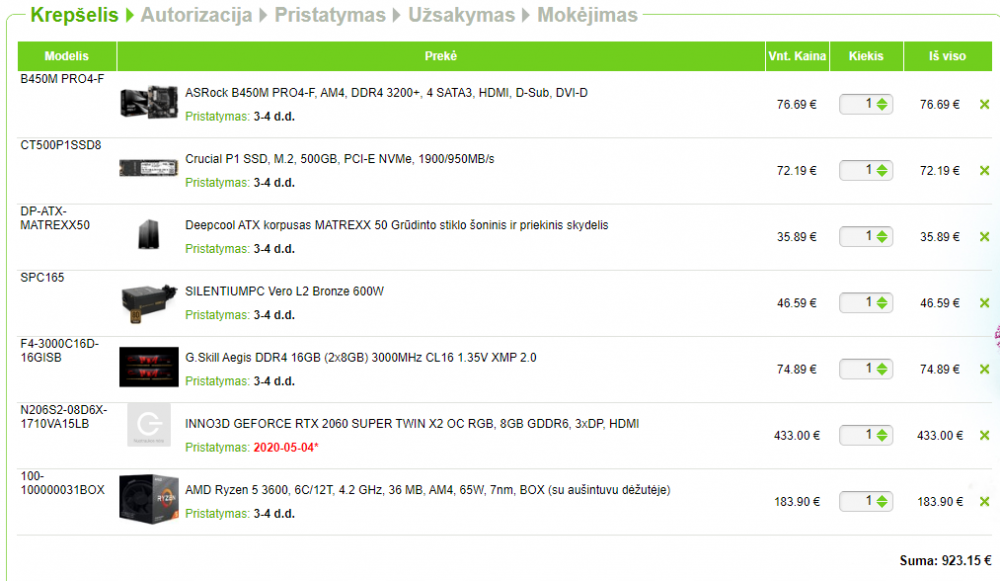Open ASRock B450M PRO4-F product link
The width and height of the screenshot is (1000, 581).
tap(386, 93)
